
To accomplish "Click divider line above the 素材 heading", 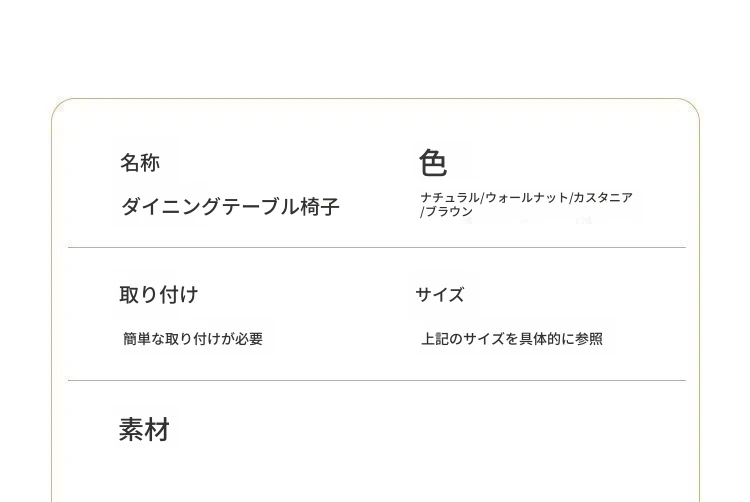I will click(x=377, y=380).
